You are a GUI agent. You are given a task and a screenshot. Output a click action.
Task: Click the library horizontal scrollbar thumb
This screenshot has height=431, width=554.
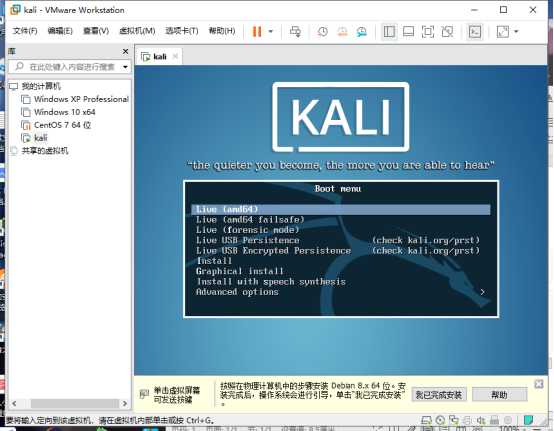coord(75,403)
